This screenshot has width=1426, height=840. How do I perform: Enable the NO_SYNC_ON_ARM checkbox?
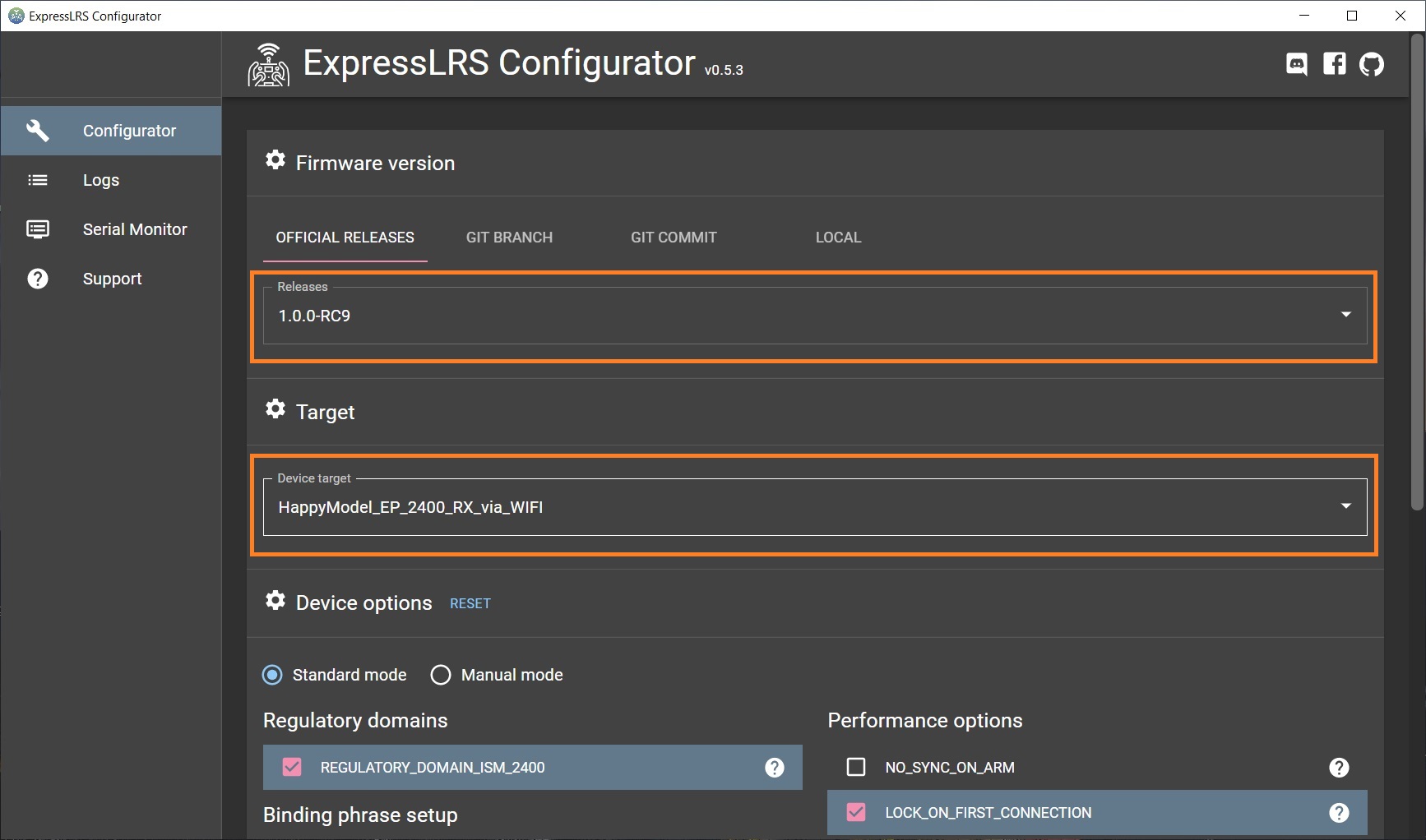point(855,767)
